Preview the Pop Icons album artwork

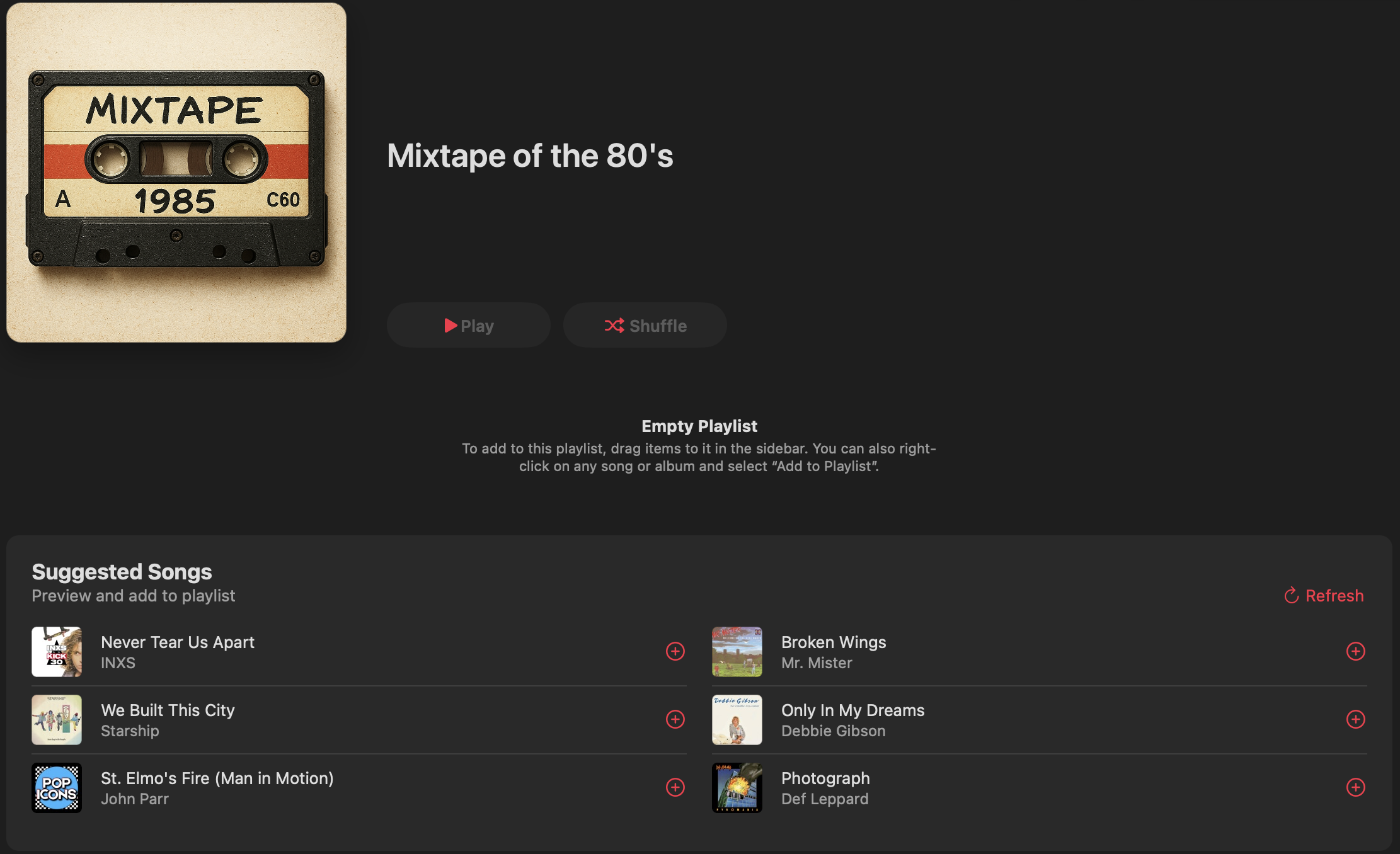tap(57, 788)
